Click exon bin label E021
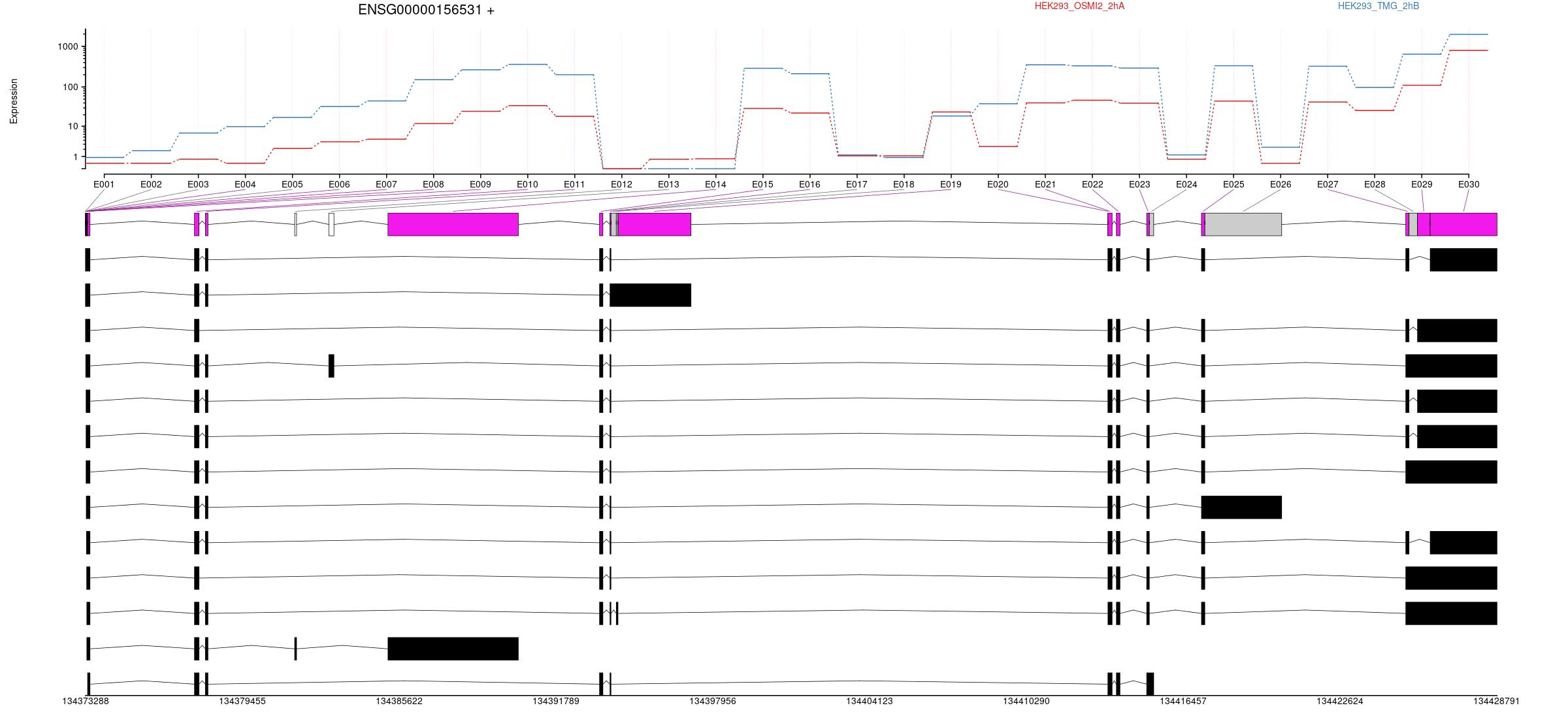This screenshot has height=712, width=1568. [x=1045, y=184]
